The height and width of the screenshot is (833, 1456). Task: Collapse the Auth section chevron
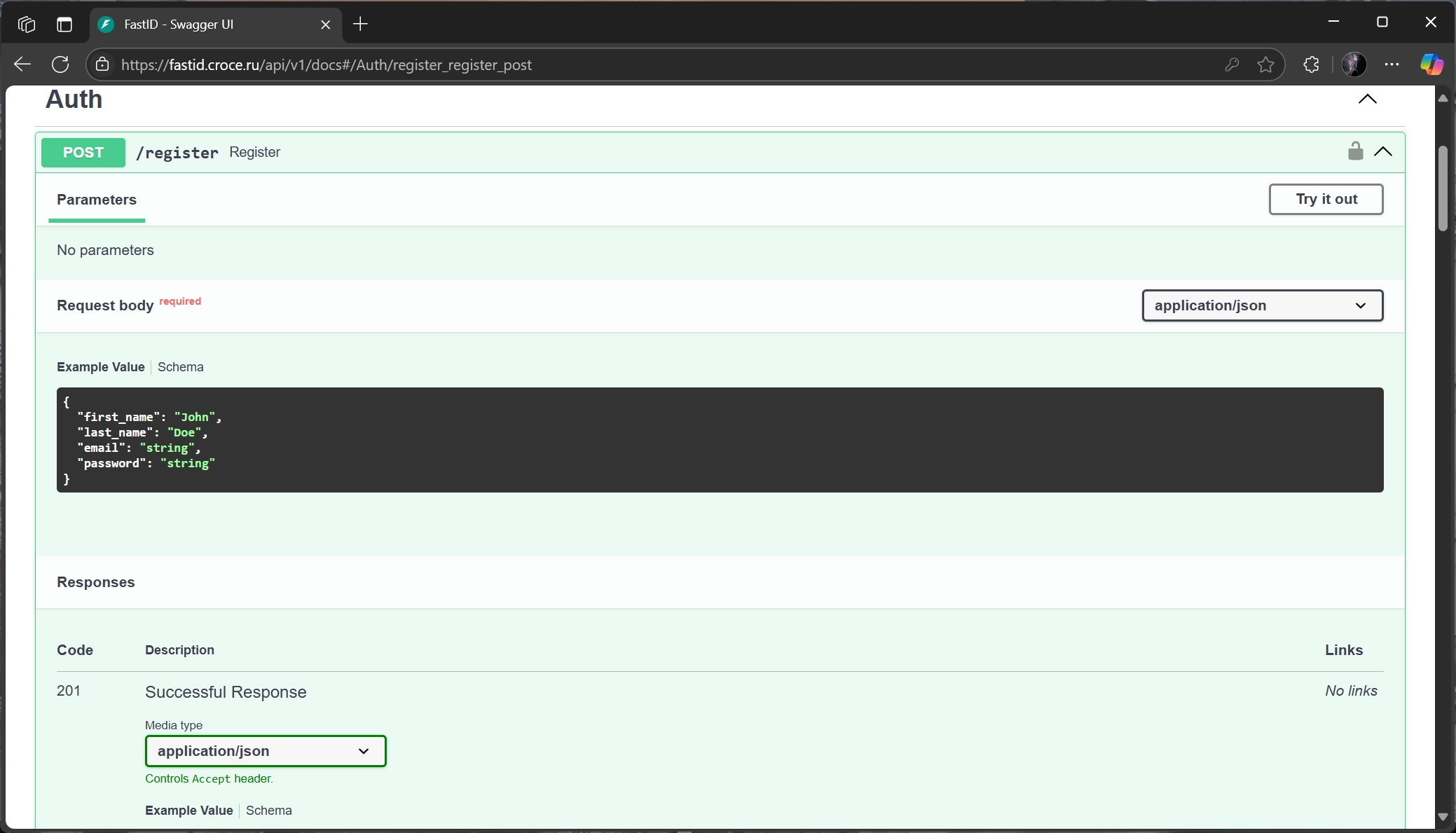click(x=1367, y=99)
